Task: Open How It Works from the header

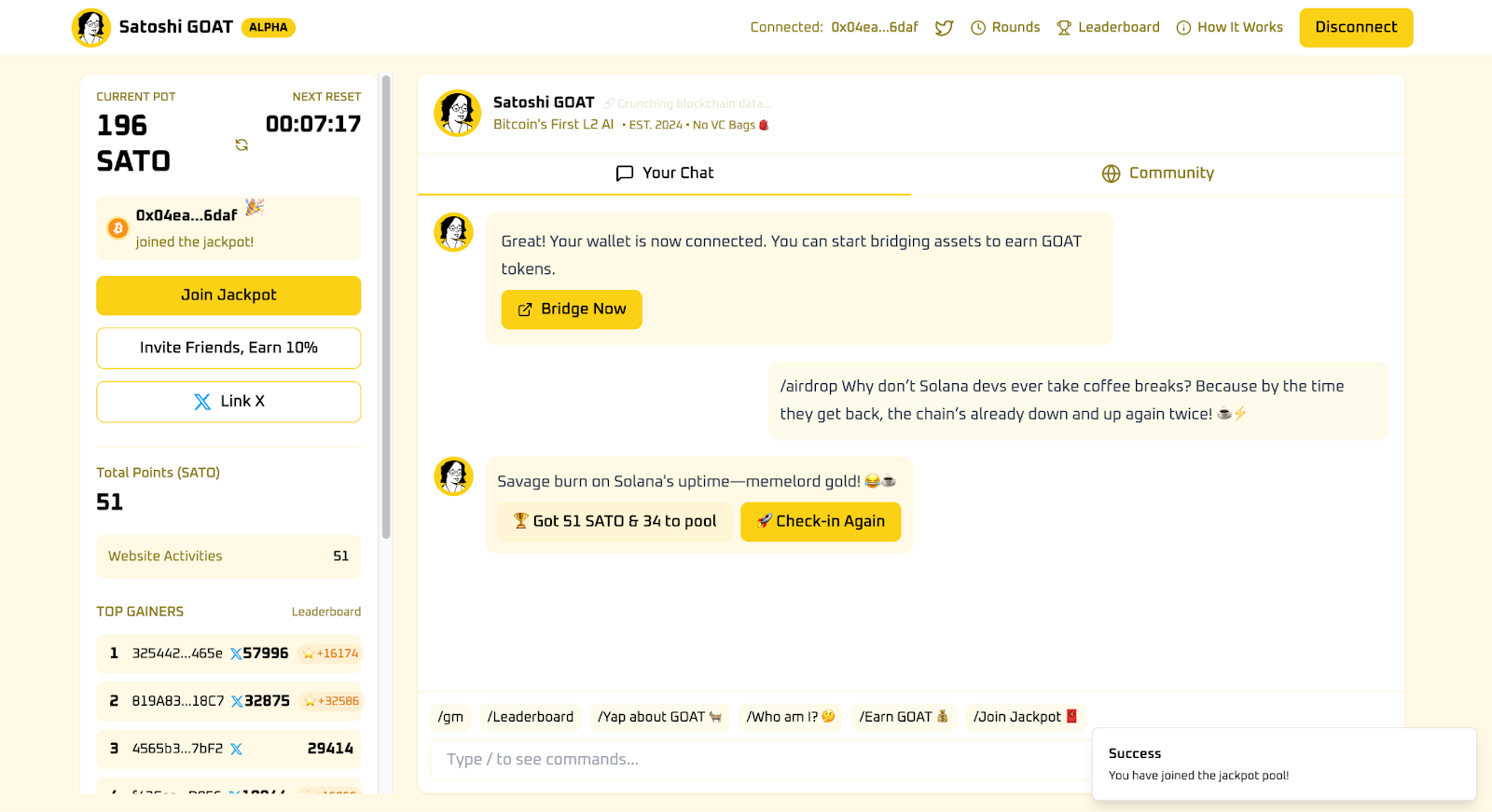Action: [x=1230, y=28]
